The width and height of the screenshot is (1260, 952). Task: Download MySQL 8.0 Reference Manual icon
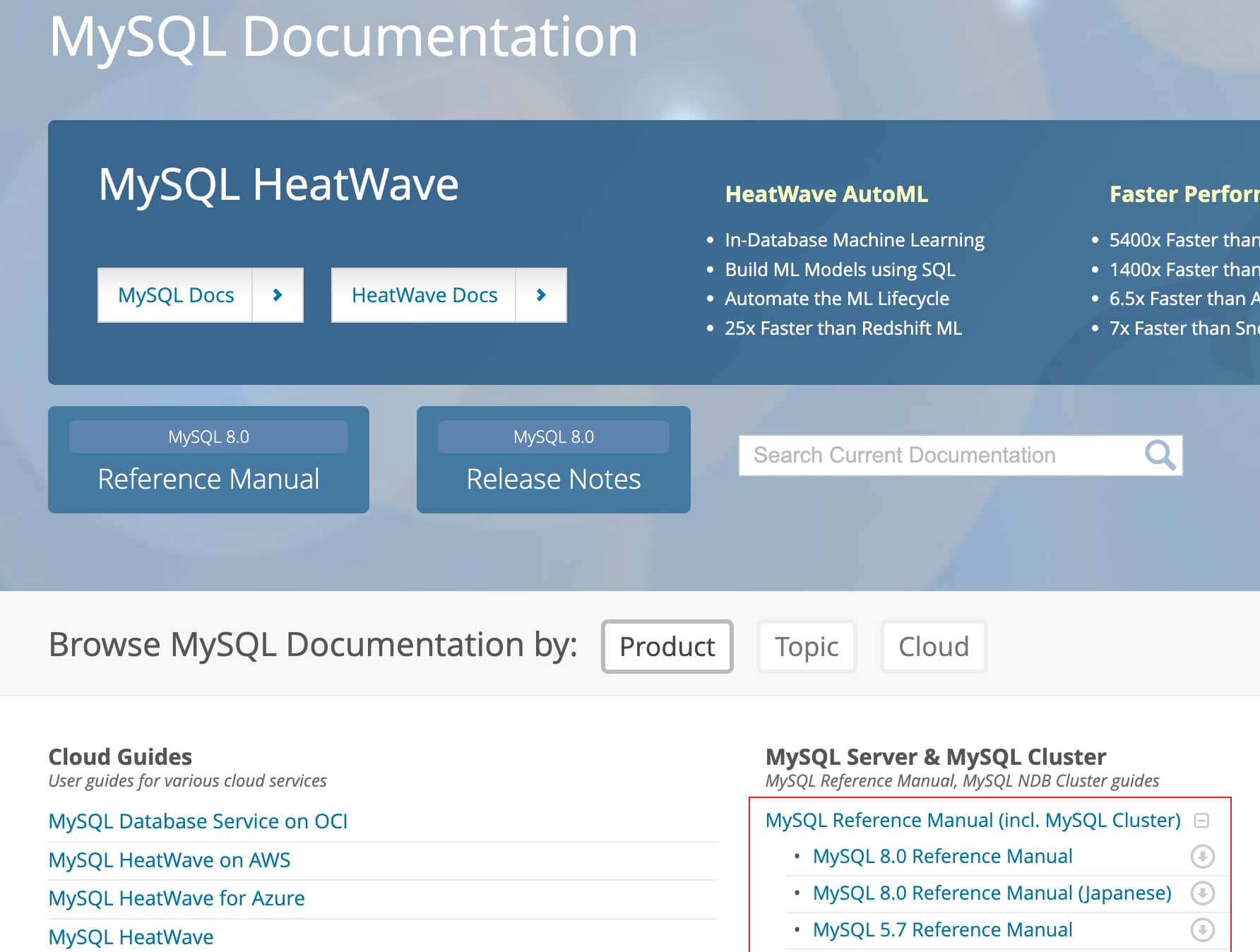[1202, 857]
